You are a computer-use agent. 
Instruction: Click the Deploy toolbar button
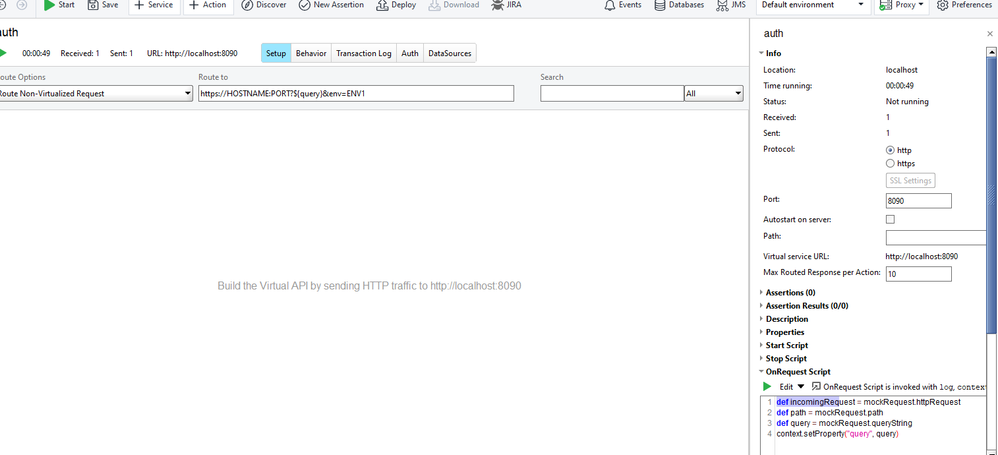[396, 5]
